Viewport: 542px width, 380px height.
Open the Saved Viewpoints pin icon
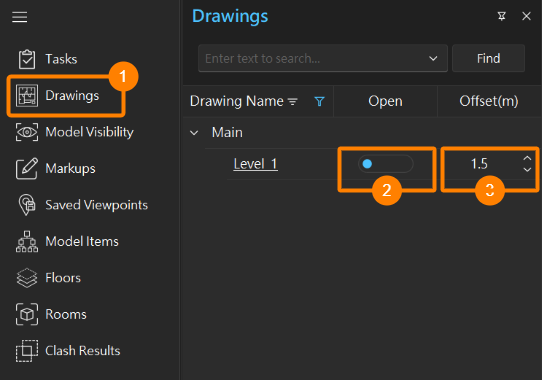[x=27, y=205]
